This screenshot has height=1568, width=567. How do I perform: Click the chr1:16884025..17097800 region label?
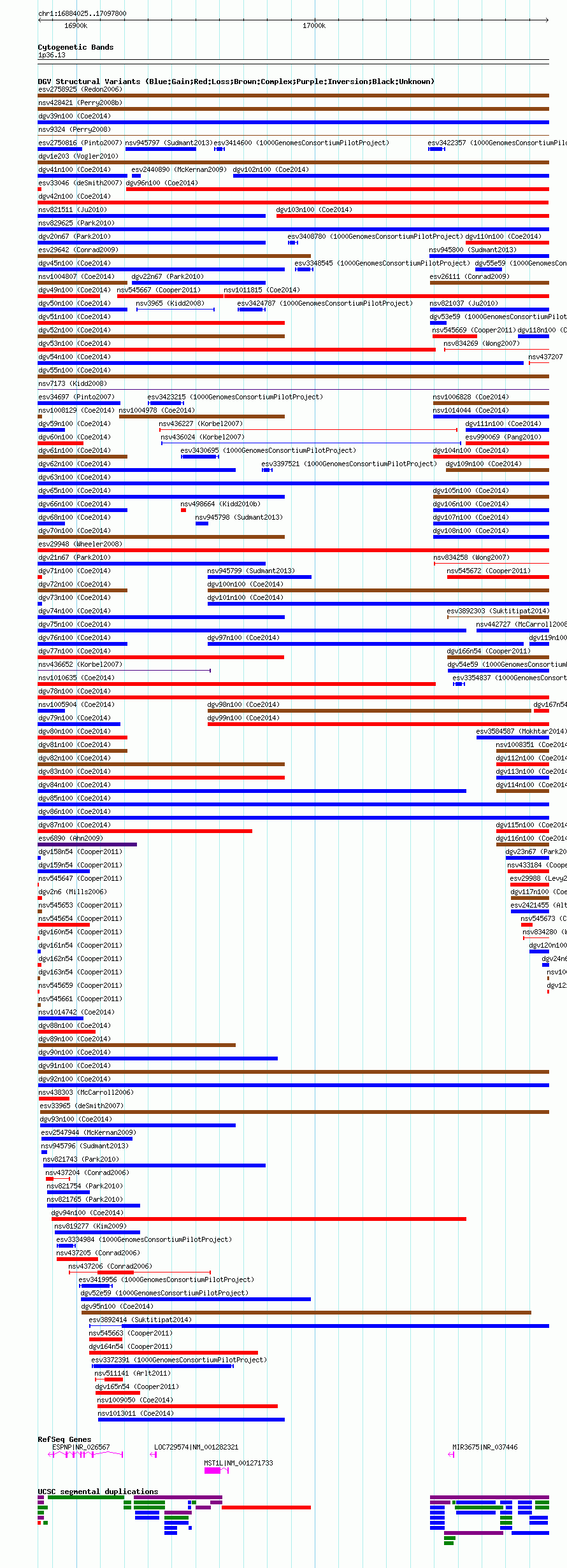[x=82, y=13]
